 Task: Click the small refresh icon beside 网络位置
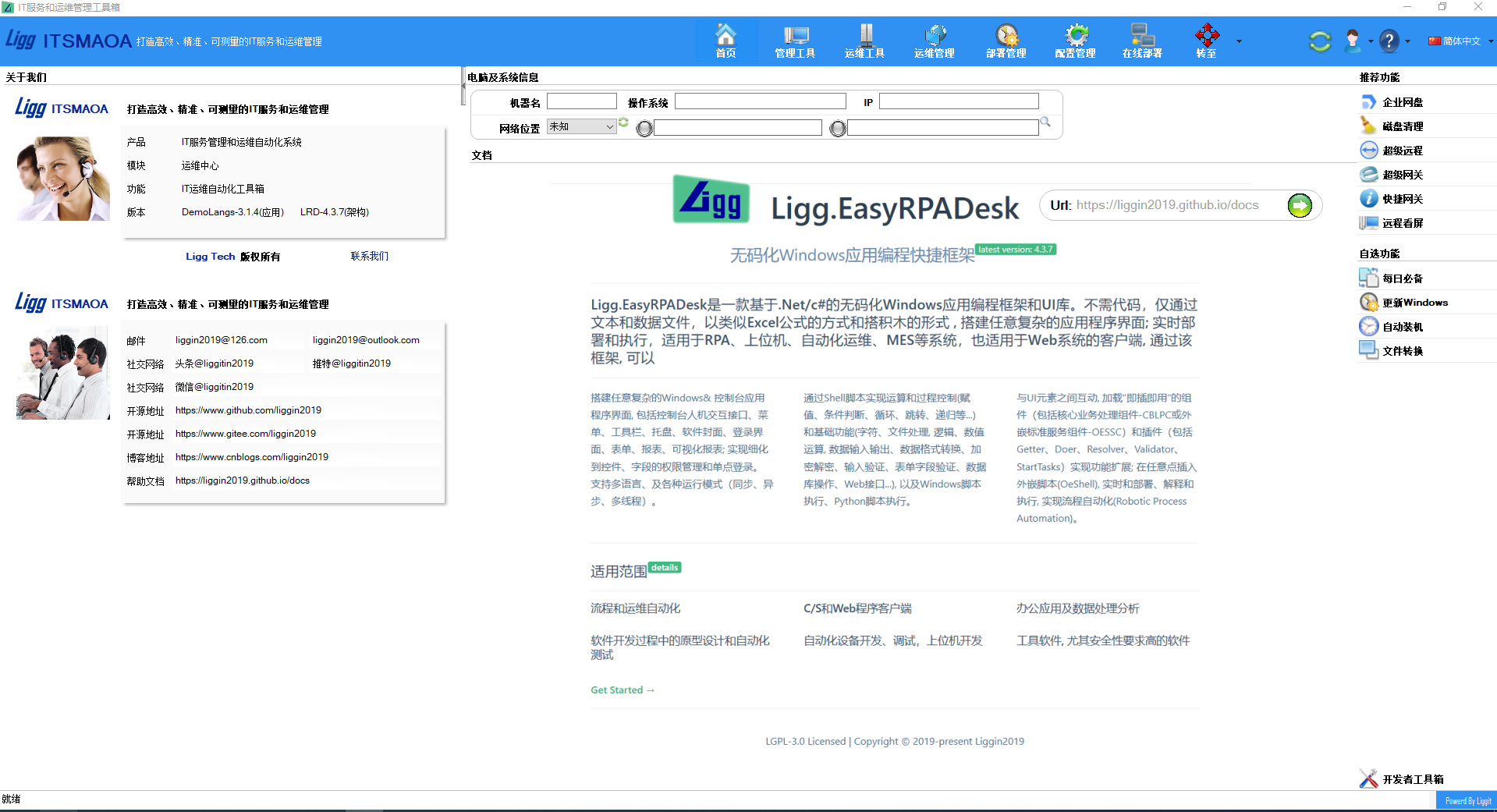pos(623,122)
